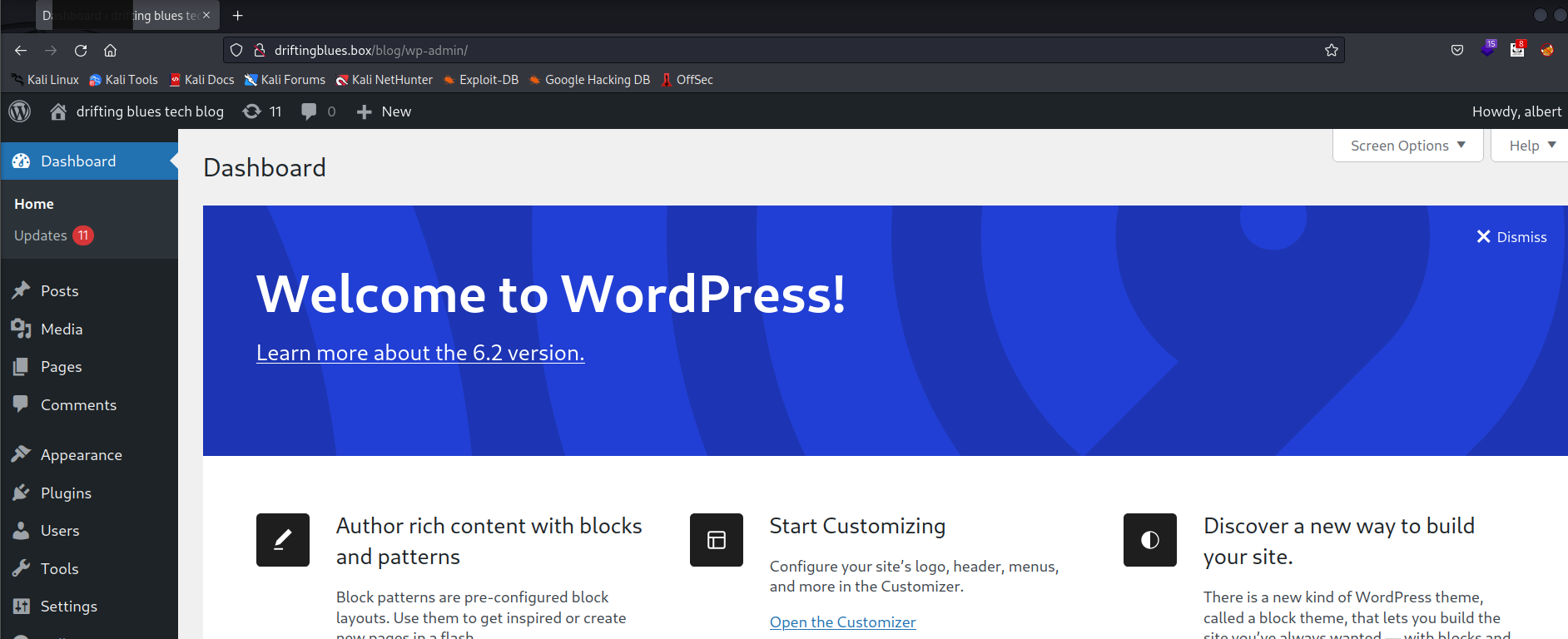The image size is (1568, 639).
Task: Open the New content menu
Action: pos(385,111)
